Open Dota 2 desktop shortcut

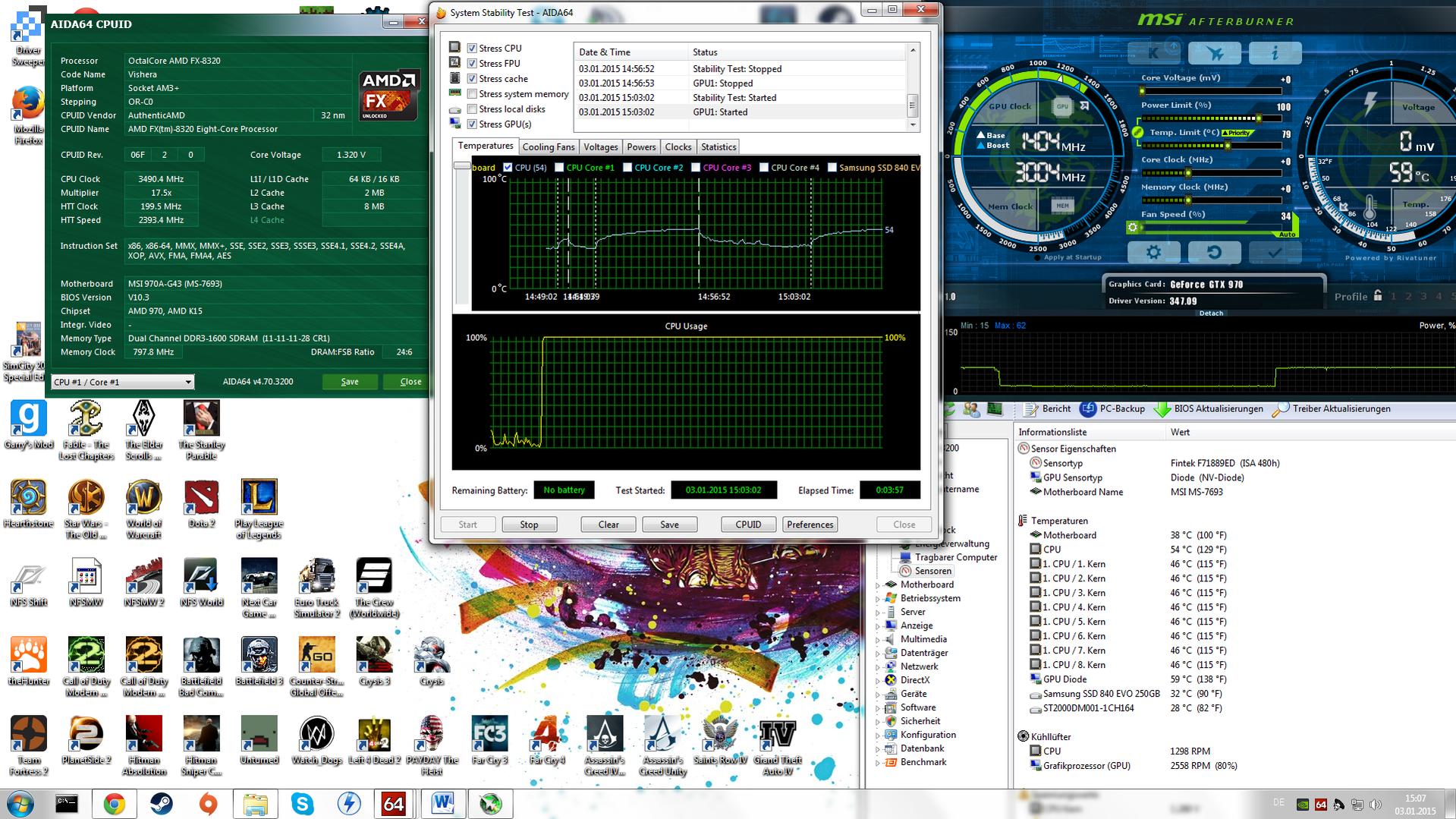[201, 504]
